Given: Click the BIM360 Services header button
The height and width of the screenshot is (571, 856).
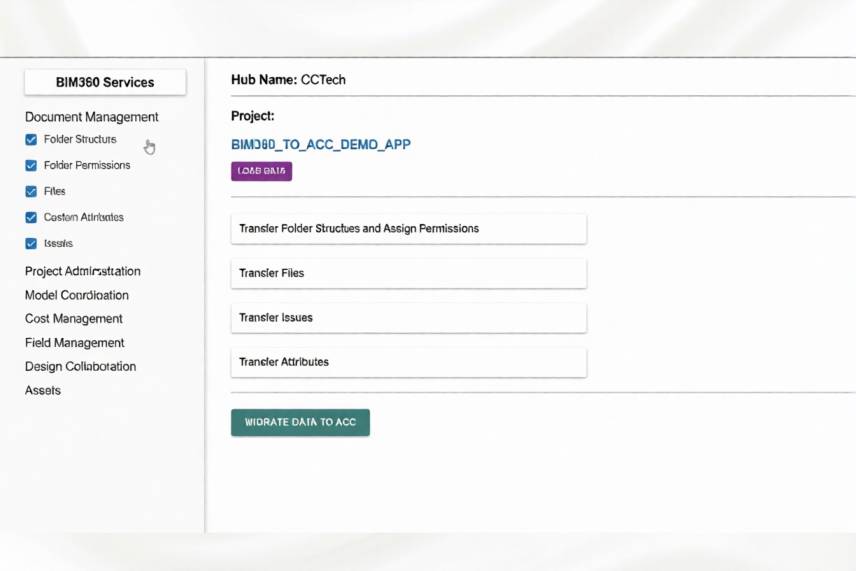Looking at the screenshot, I should click(x=105, y=82).
